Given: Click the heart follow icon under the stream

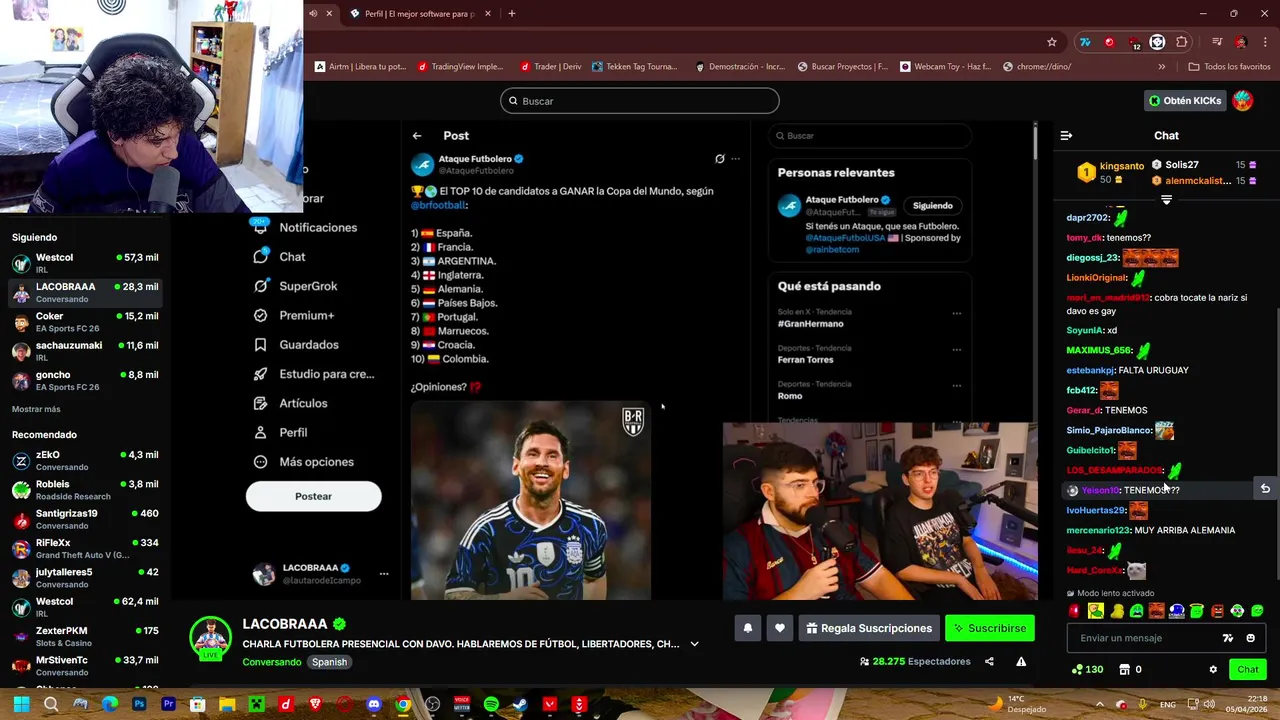Looking at the screenshot, I should tap(780, 628).
